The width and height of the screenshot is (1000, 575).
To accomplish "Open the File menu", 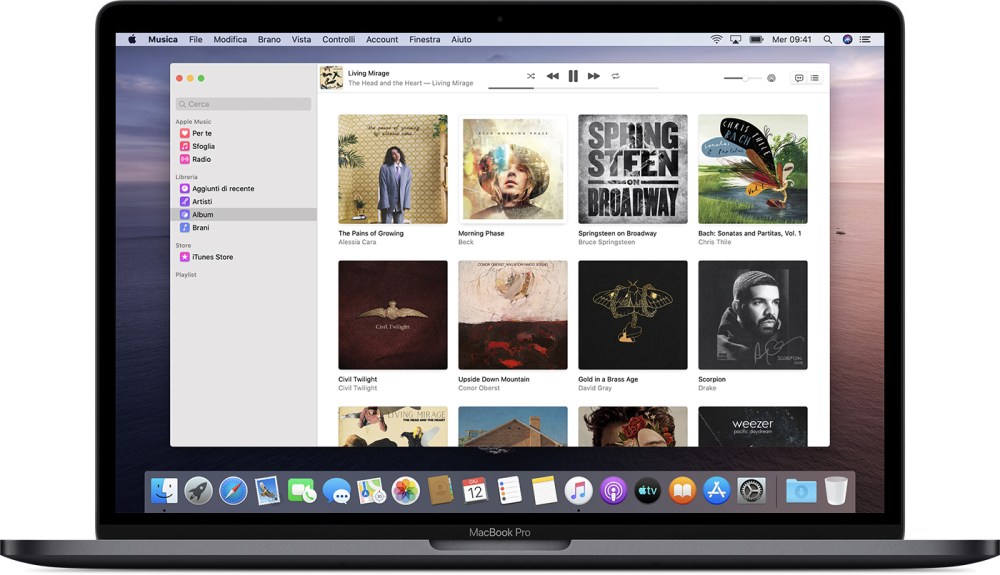I will (196, 40).
